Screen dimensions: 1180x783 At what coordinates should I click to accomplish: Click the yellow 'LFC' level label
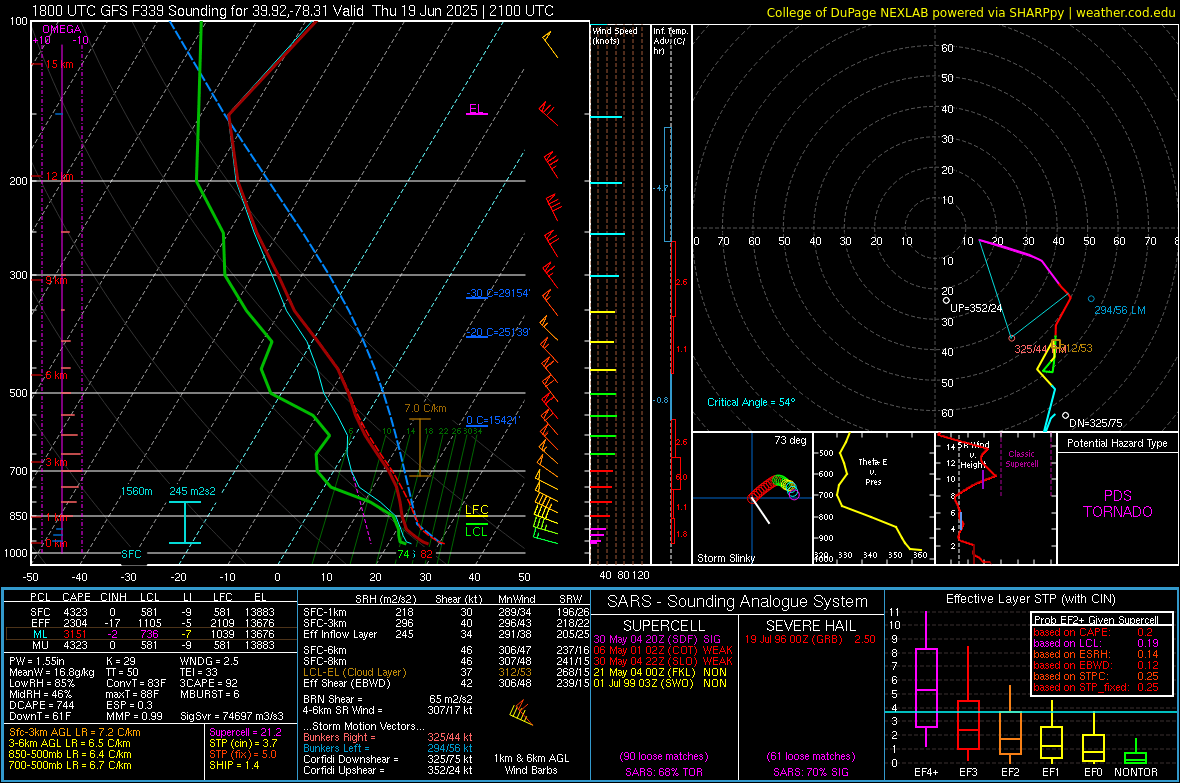(x=476, y=510)
